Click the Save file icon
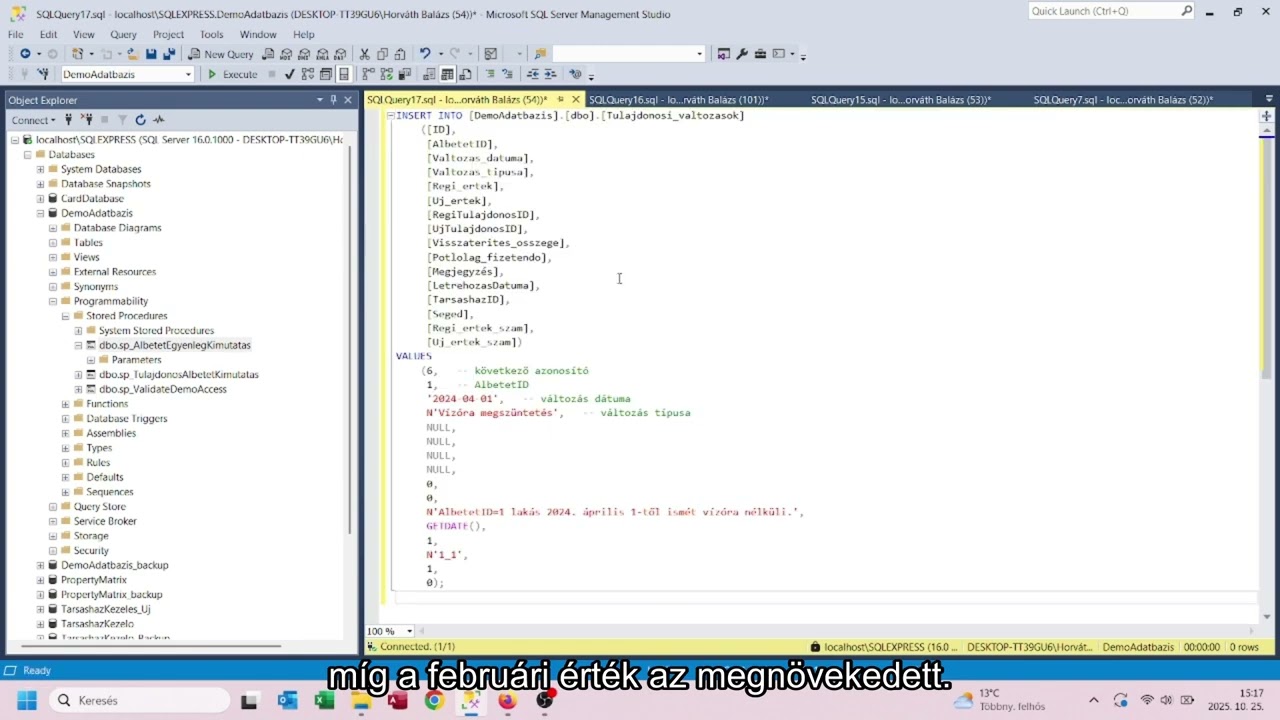 (151, 54)
